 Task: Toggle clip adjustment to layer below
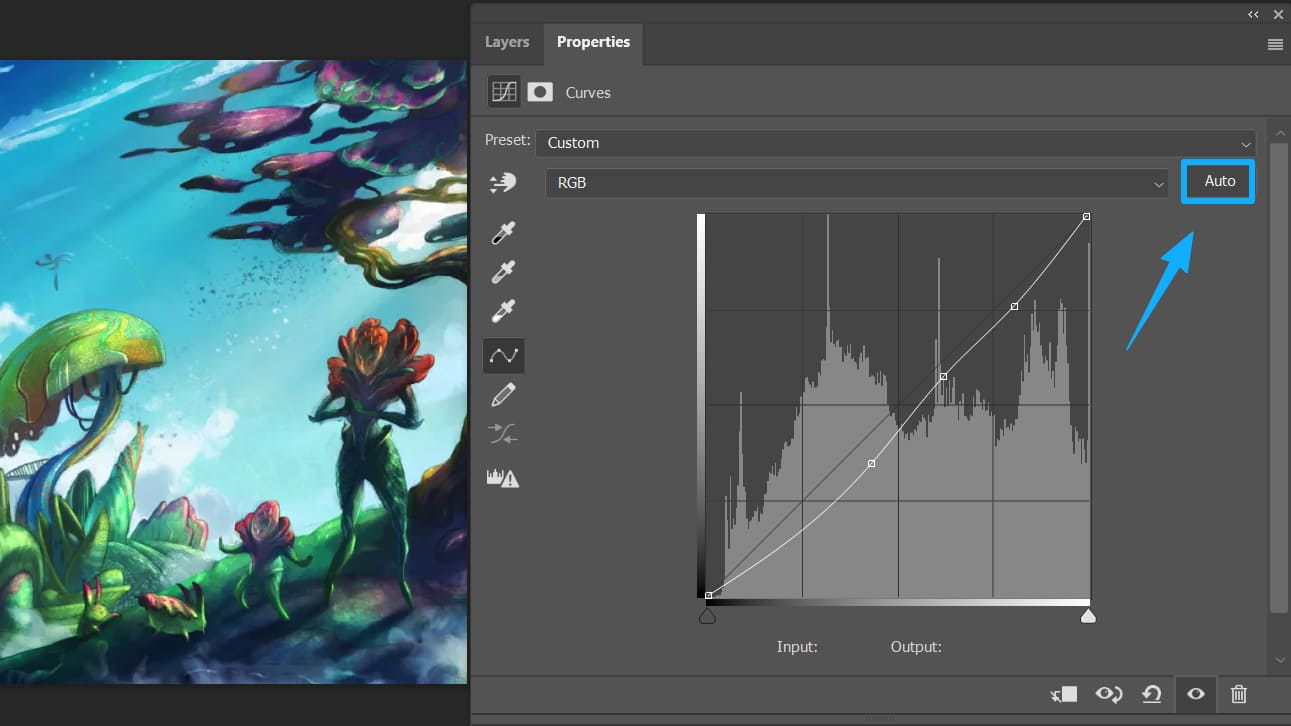1064,694
